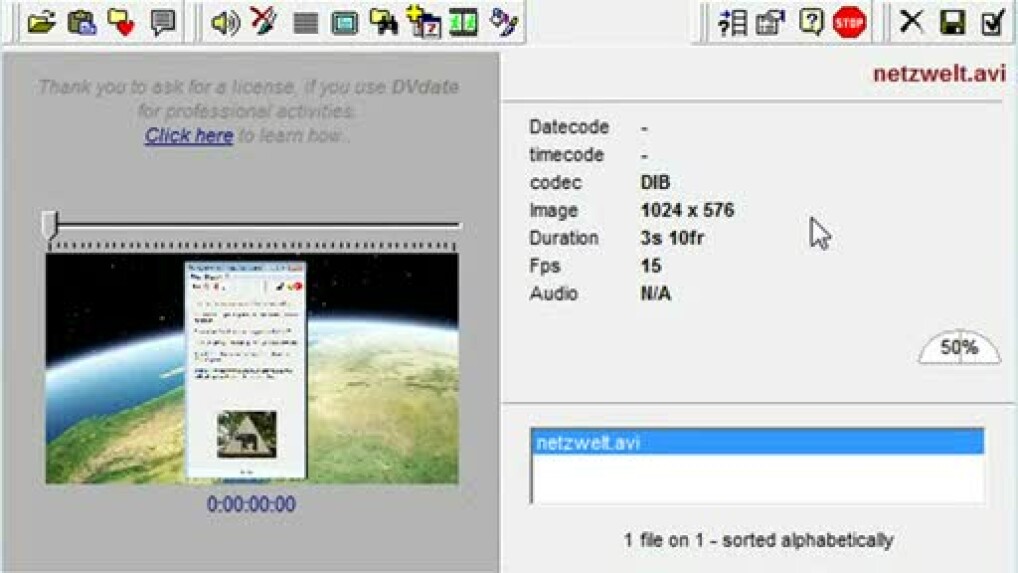The image size is (1018, 573).
Task: Click the green film frames icon
Action: (x=463, y=22)
